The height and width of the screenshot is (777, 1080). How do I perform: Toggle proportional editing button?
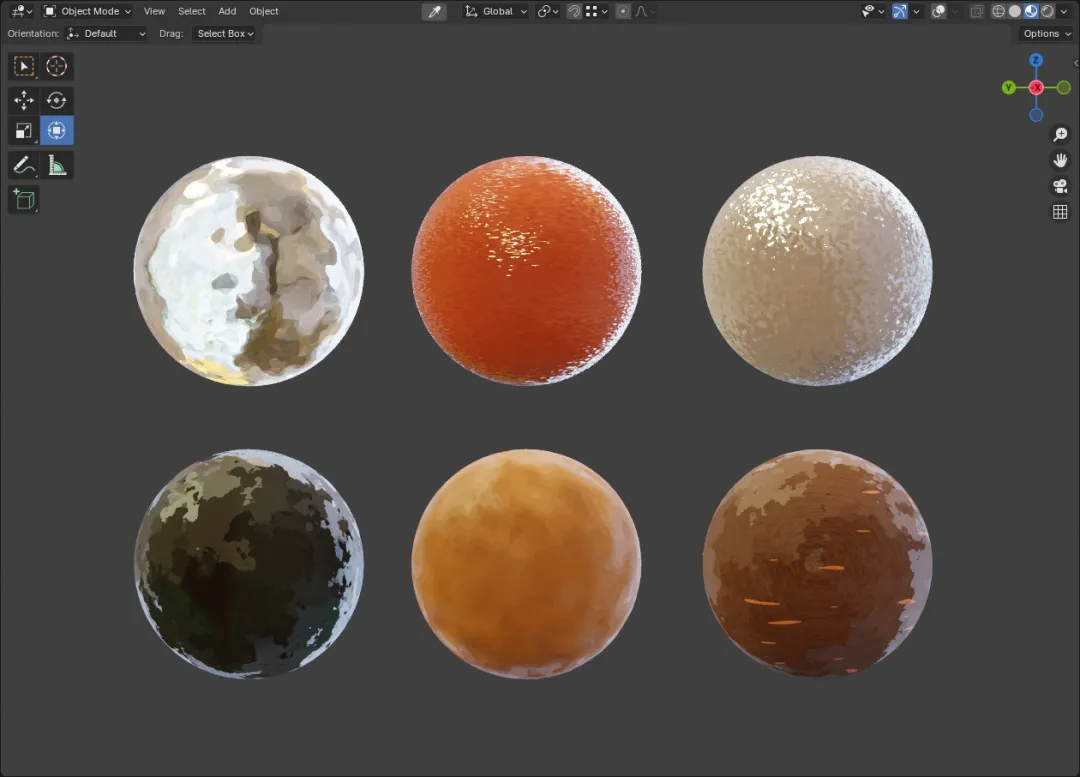coord(623,11)
